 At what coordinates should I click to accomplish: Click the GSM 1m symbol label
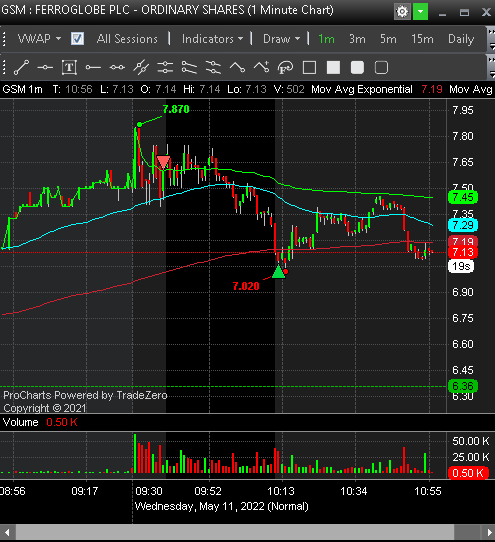(22, 90)
